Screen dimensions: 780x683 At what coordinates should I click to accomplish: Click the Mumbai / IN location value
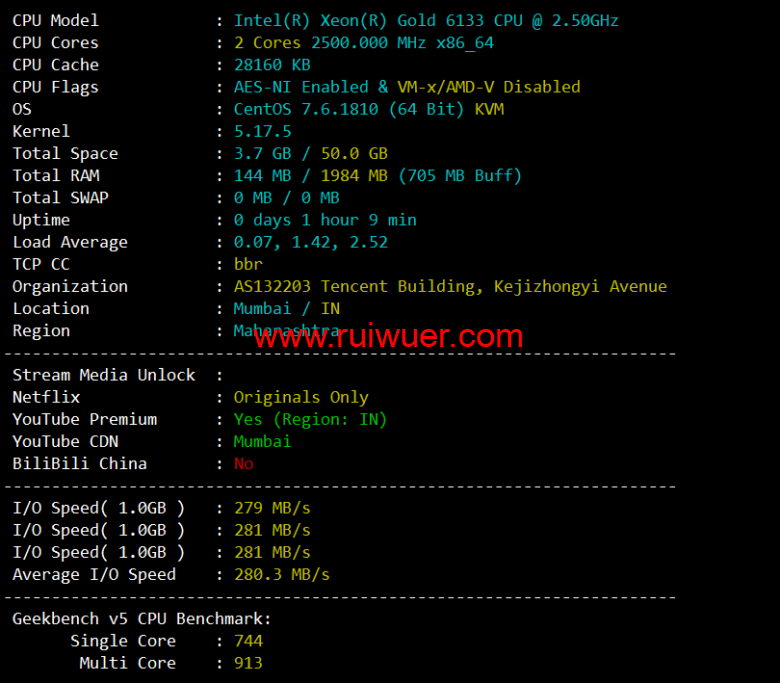287,309
